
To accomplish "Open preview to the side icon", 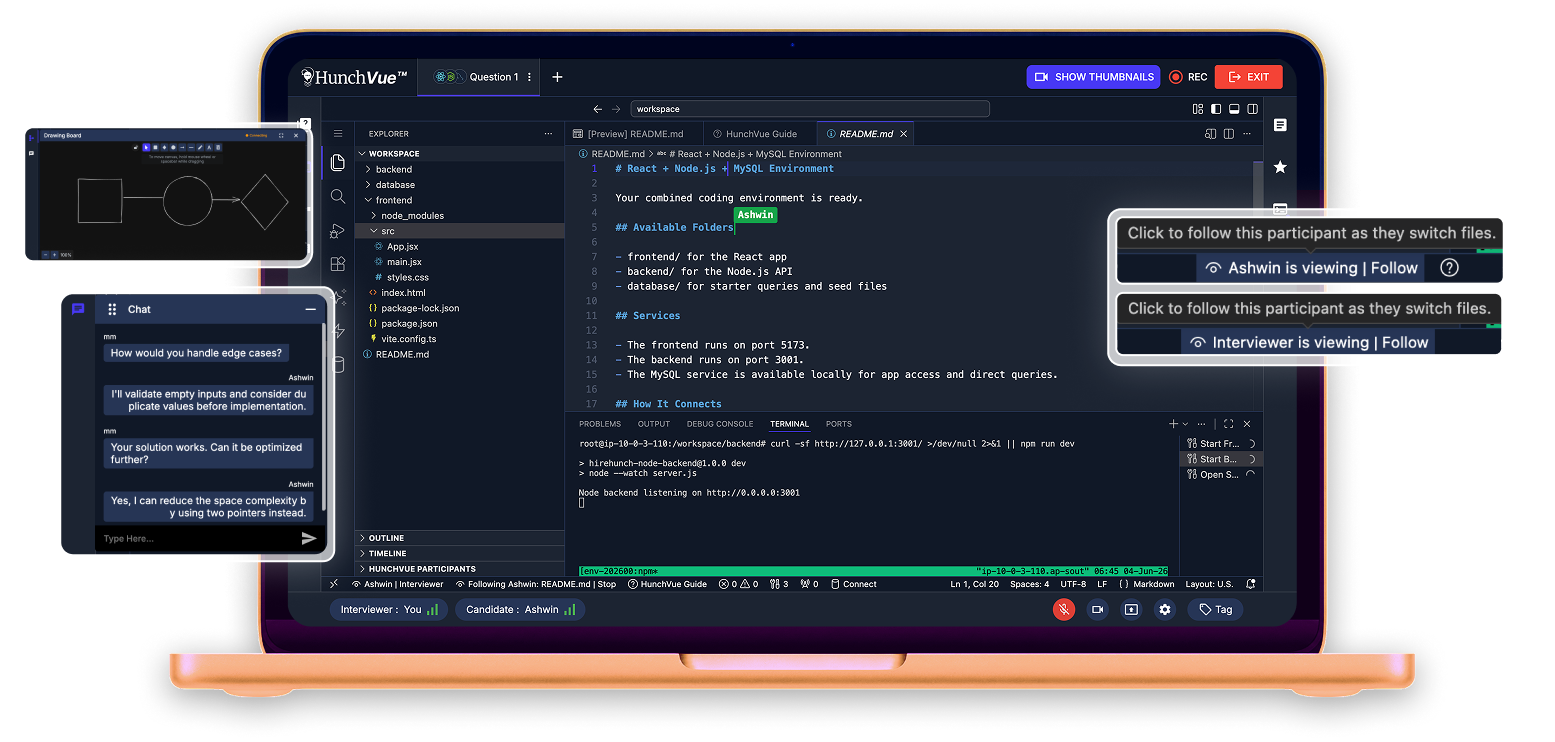I will click(x=1210, y=134).
